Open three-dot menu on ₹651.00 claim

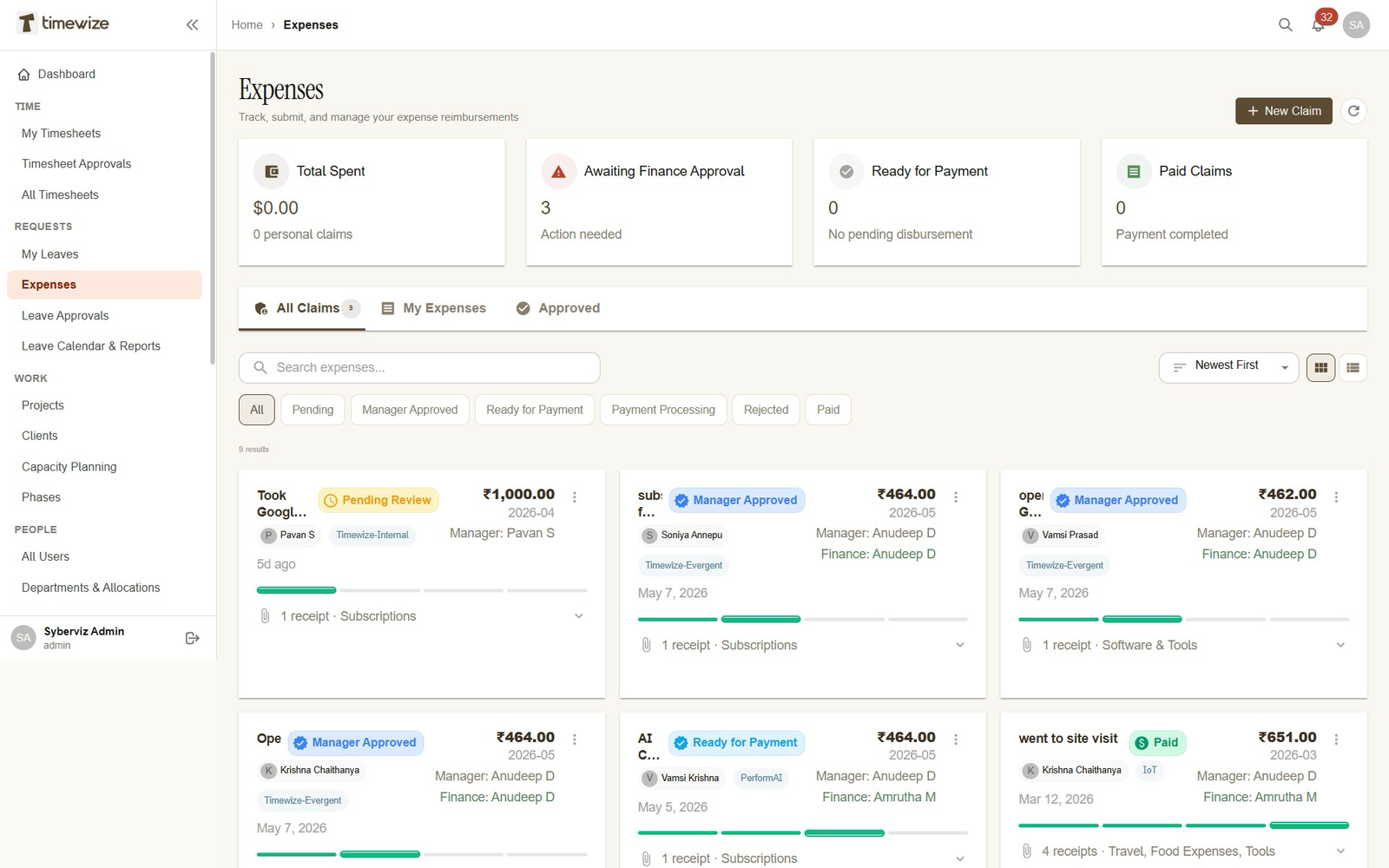point(1336,740)
